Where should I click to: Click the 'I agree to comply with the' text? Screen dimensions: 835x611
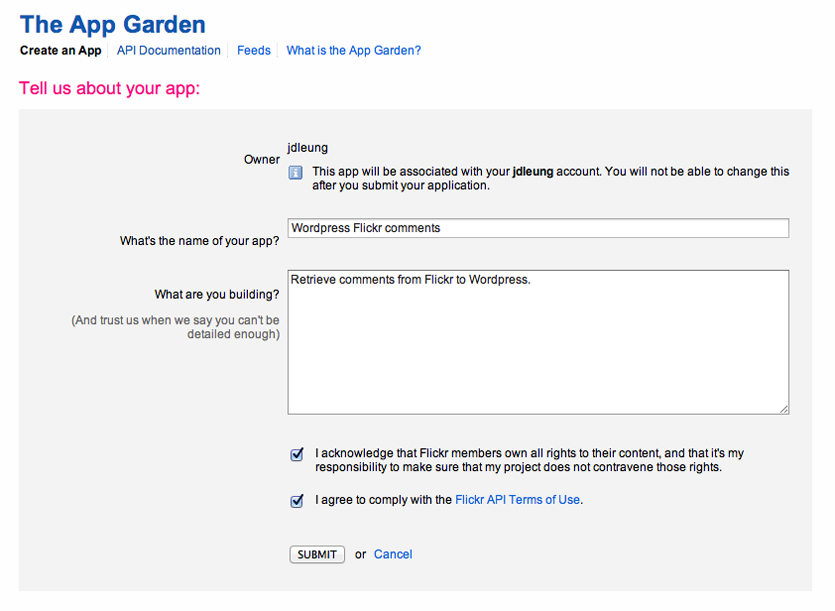[x=383, y=500]
